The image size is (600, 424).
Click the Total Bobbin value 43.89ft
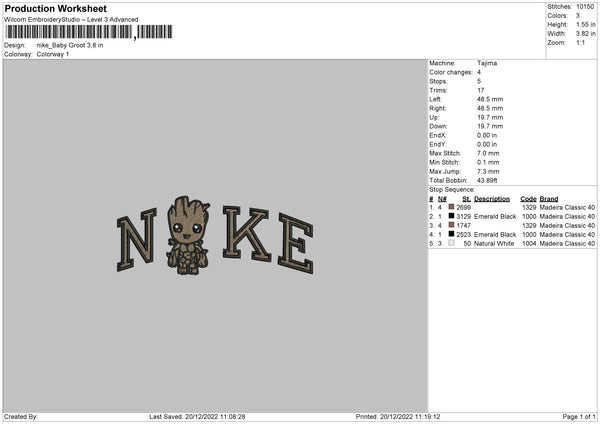(x=487, y=181)
